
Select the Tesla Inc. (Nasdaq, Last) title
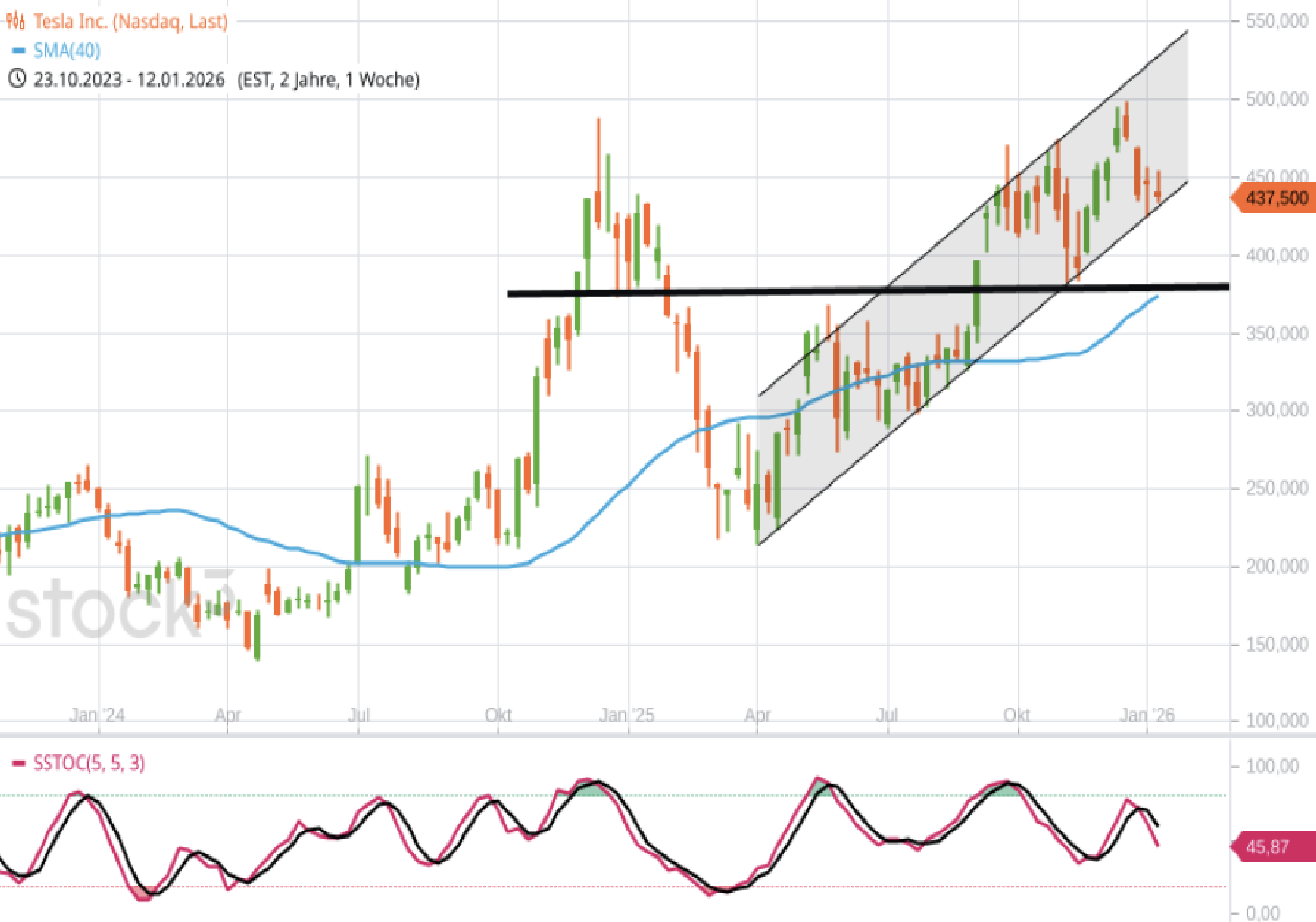pos(130,21)
